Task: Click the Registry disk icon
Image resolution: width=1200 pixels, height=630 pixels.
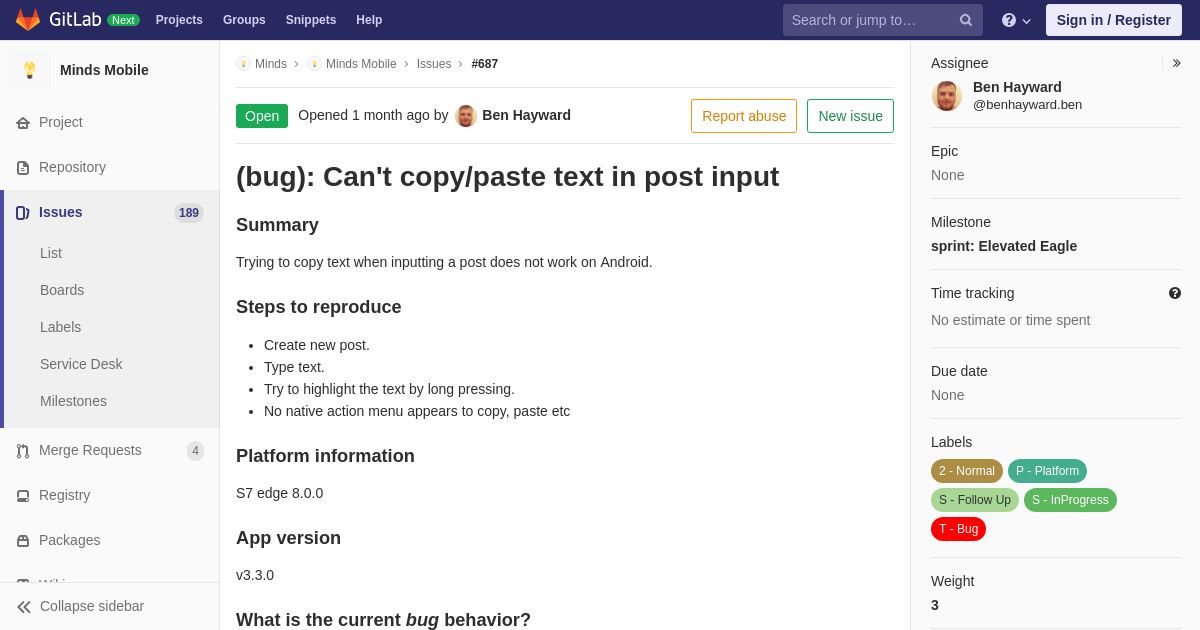Action: pos(23,496)
